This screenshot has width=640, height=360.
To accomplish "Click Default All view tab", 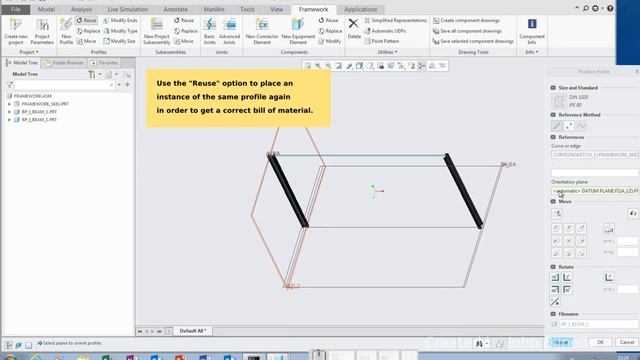I will [x=193, y=331].
